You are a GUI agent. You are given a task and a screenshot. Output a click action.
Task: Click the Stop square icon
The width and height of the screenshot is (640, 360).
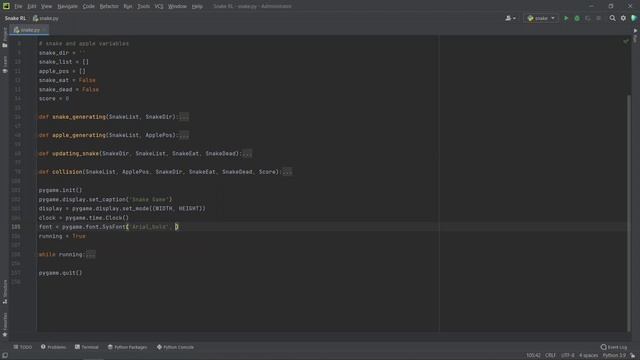tap(599, 18)
